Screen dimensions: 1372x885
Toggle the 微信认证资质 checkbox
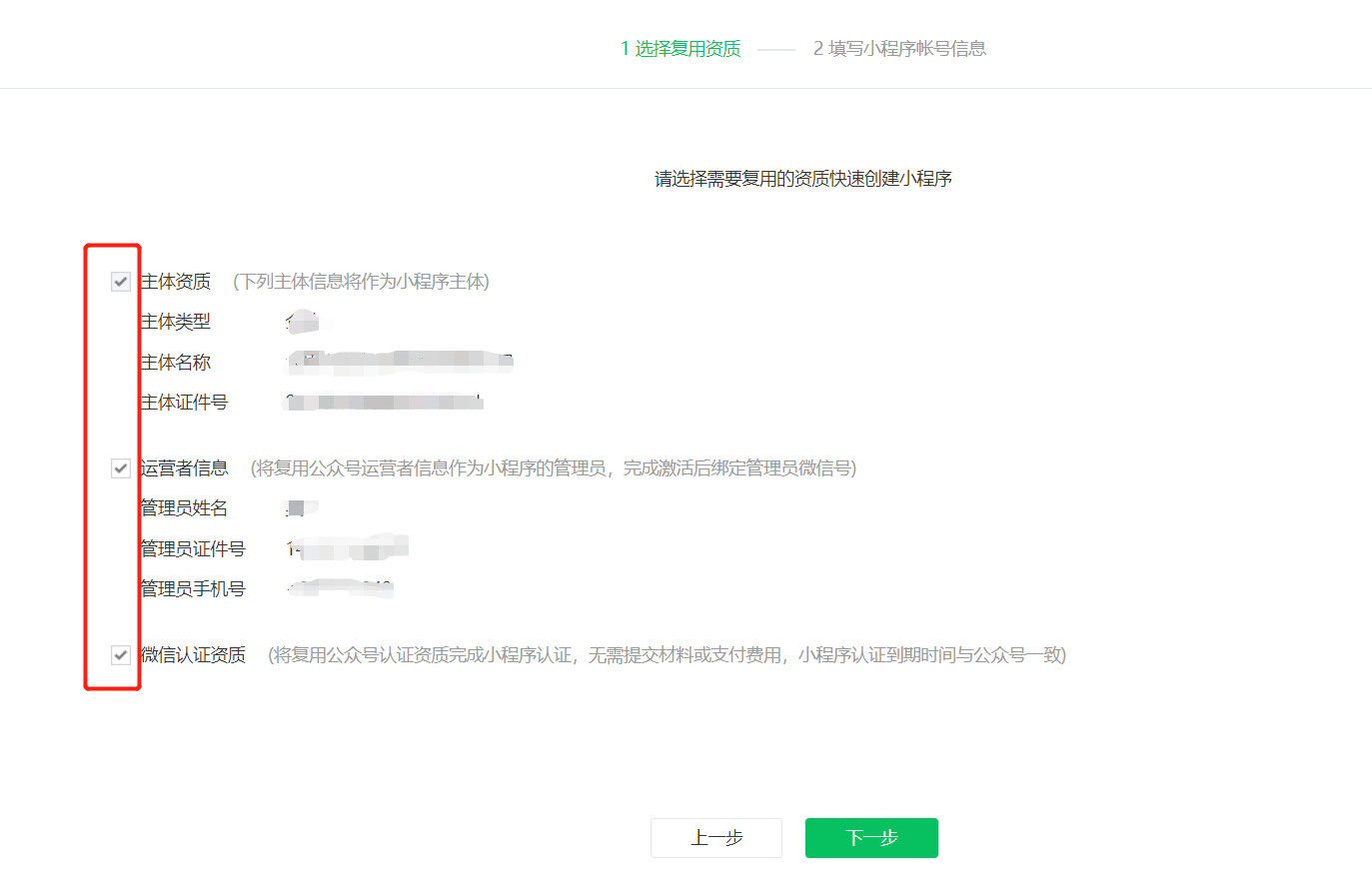121,655
